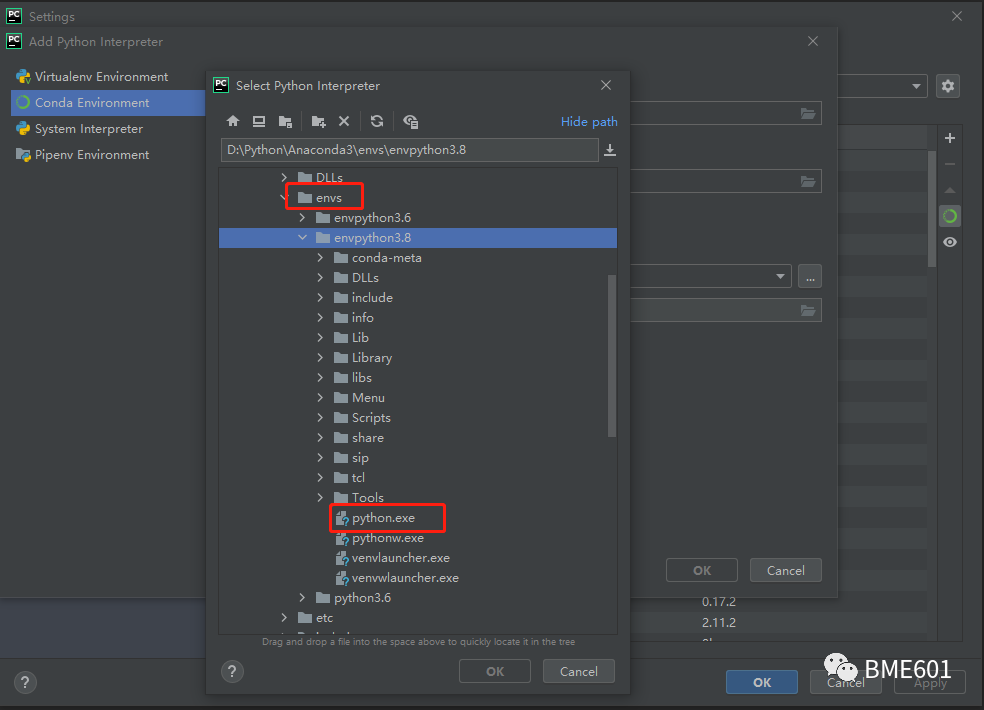Navigate to project directory icon
This screenshot has width=984, height=710.
(x=285, y=121)
